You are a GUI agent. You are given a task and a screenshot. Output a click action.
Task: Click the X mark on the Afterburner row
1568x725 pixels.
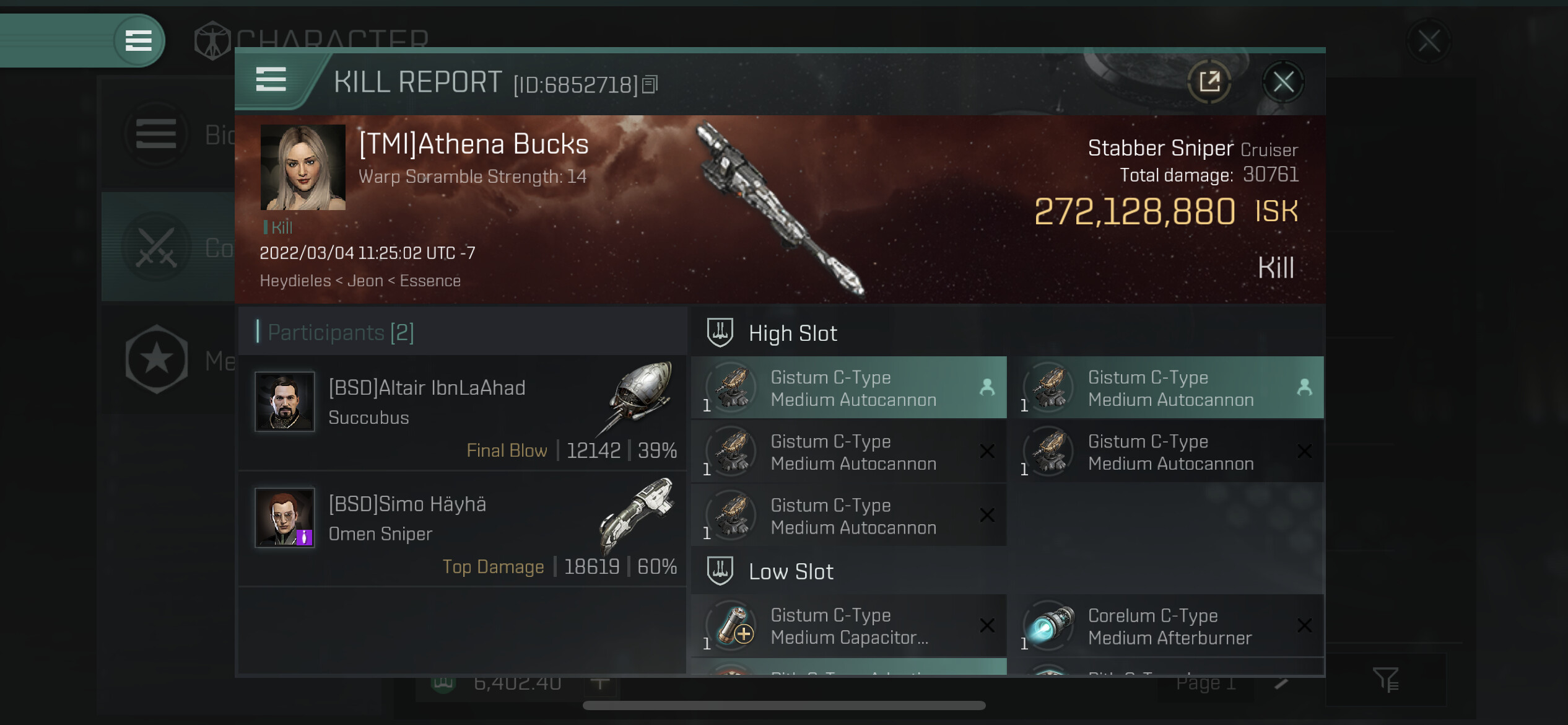pyautogui.click(x=1304, y=626)
